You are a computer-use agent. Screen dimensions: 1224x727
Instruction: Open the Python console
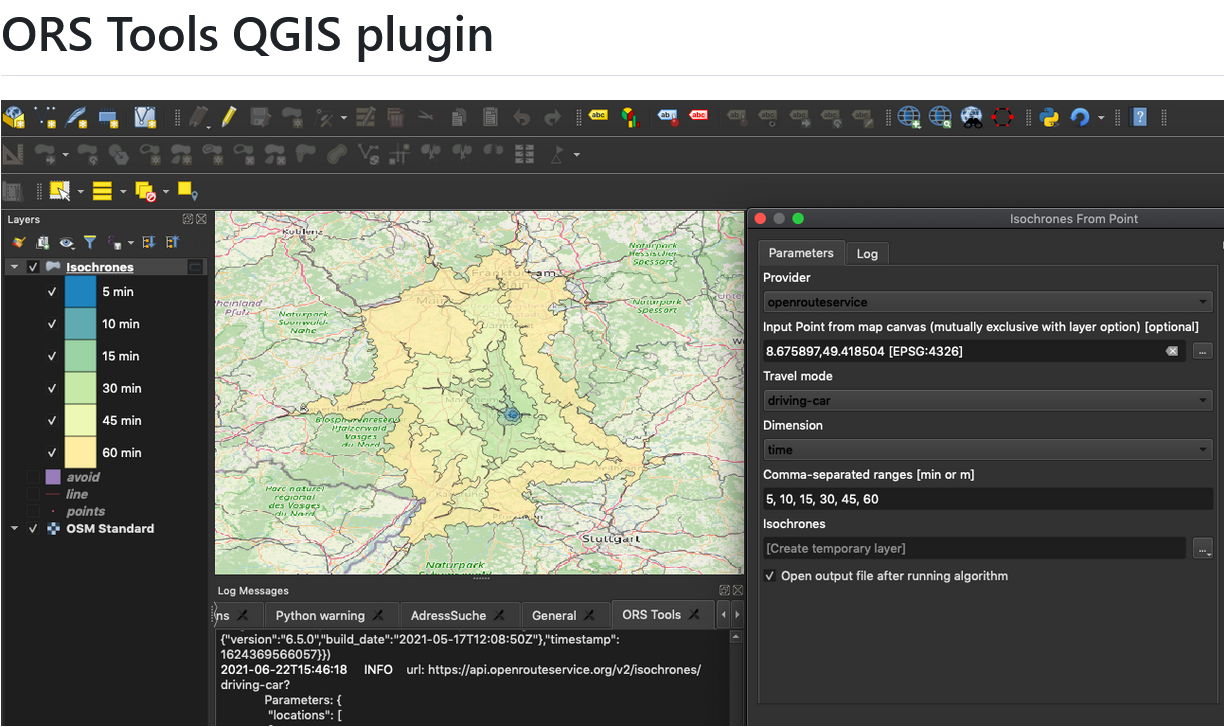tap(1049, 117)
